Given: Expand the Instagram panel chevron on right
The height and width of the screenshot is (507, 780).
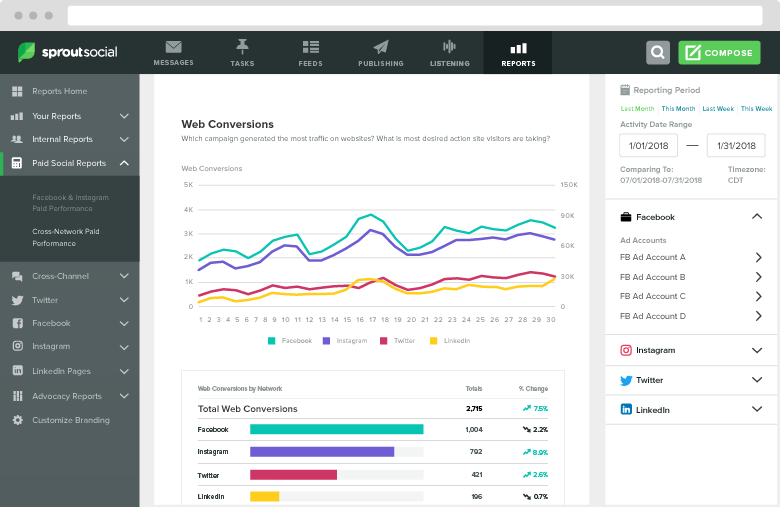Looking at the screenshot, I should [x=757, y=350].
